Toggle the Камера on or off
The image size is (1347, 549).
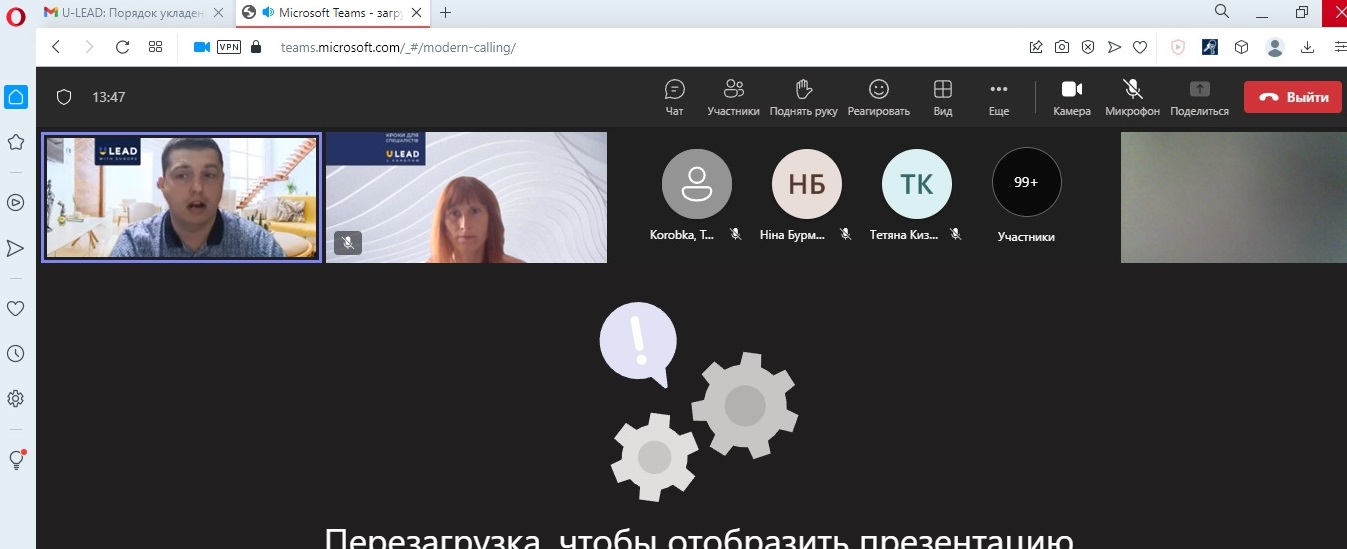1072,97
